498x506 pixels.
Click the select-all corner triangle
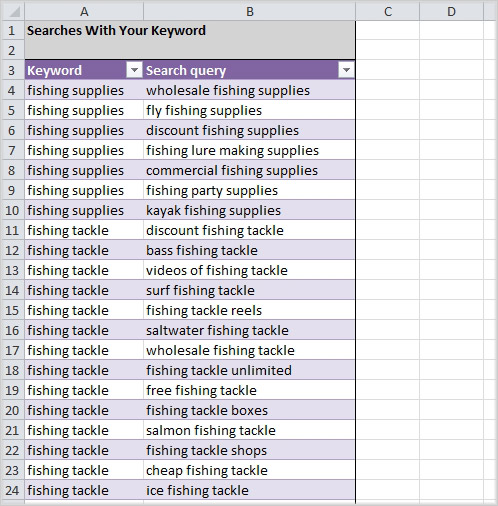pos(13,12)
